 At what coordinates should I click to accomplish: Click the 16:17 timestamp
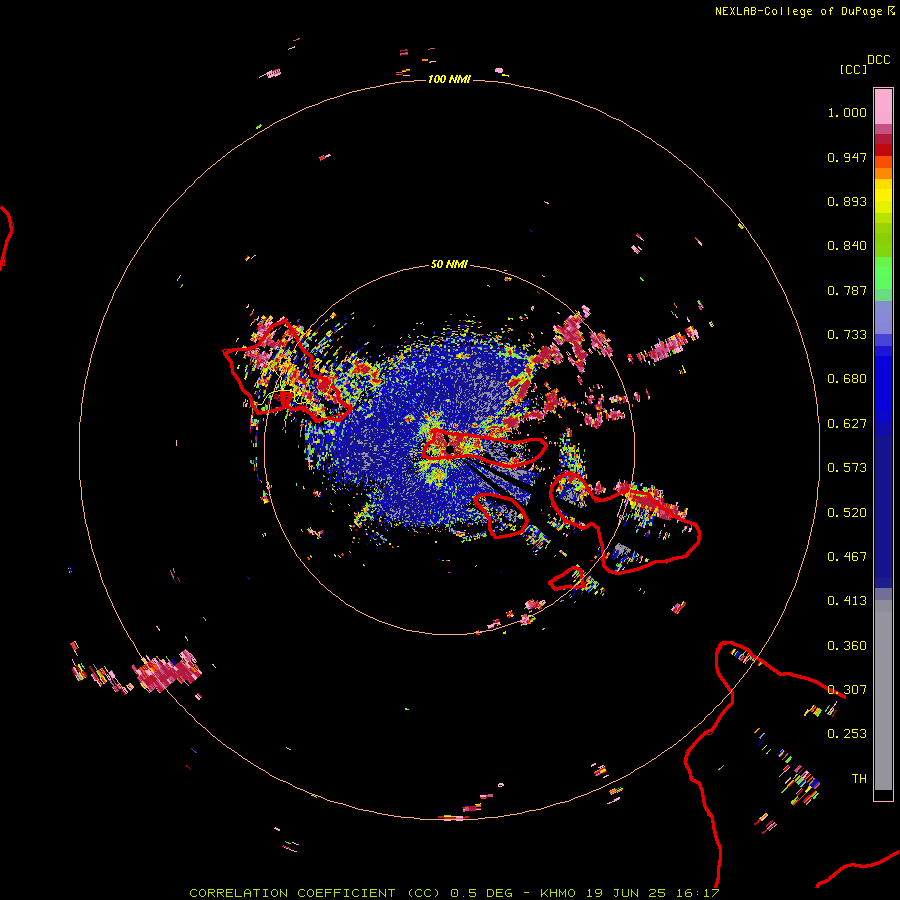tap(697, 893)
